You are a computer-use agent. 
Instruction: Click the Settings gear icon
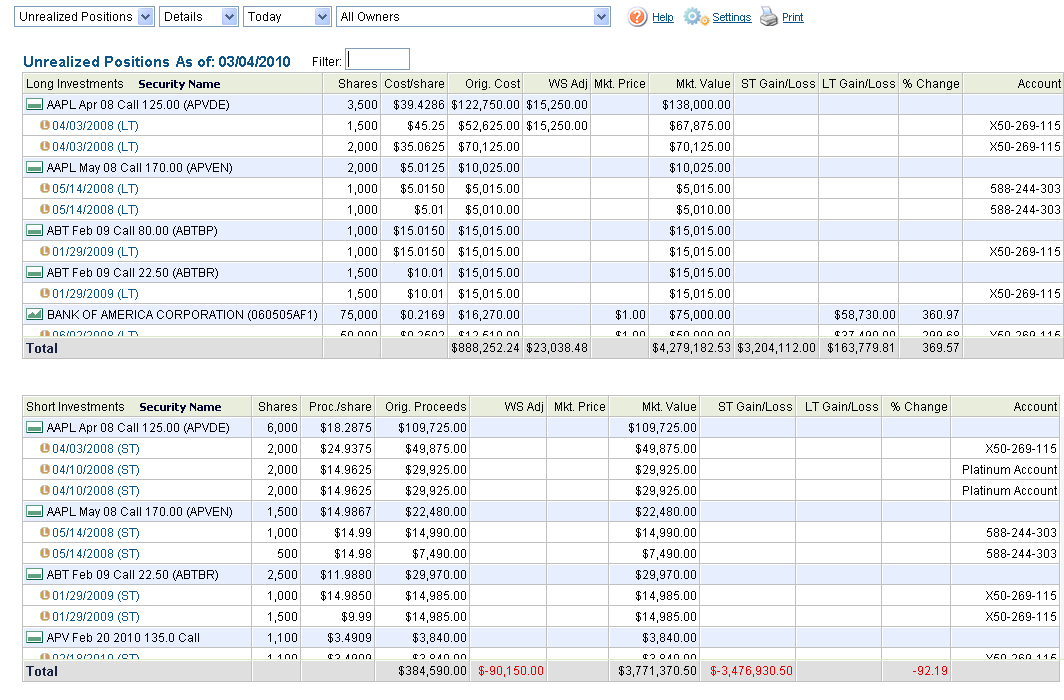coord(696,17)
